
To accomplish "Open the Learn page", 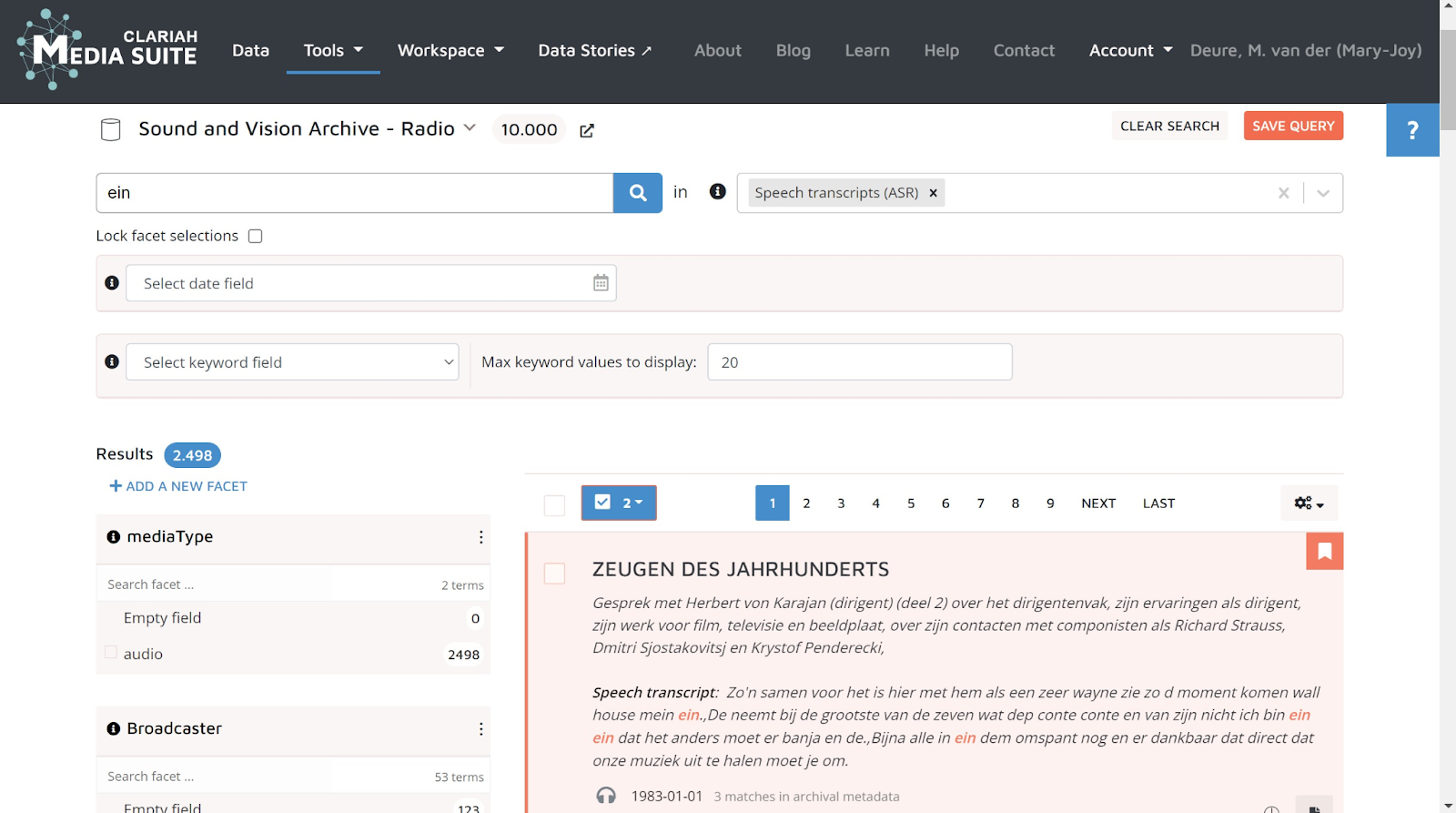I will click(x=867, y=50).
